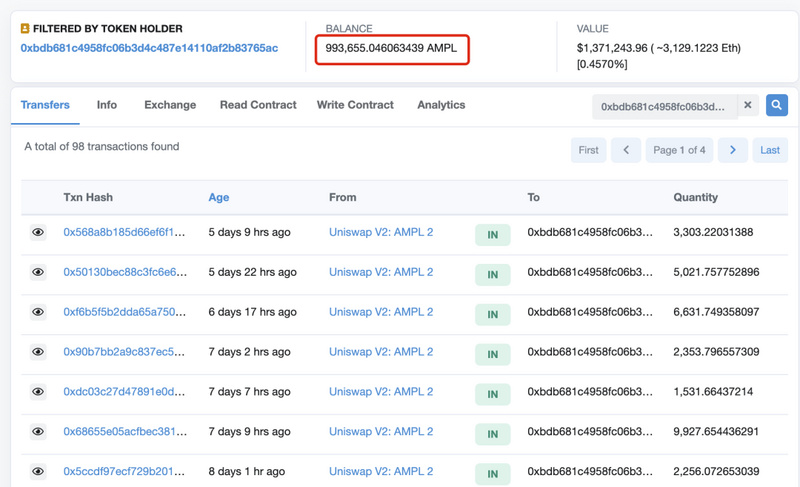This screenshot has height=487, width=800.
Task: Open Uniswap V2: AMPL 2 in 5 days 9 hrs row
Action: point(381,232)
